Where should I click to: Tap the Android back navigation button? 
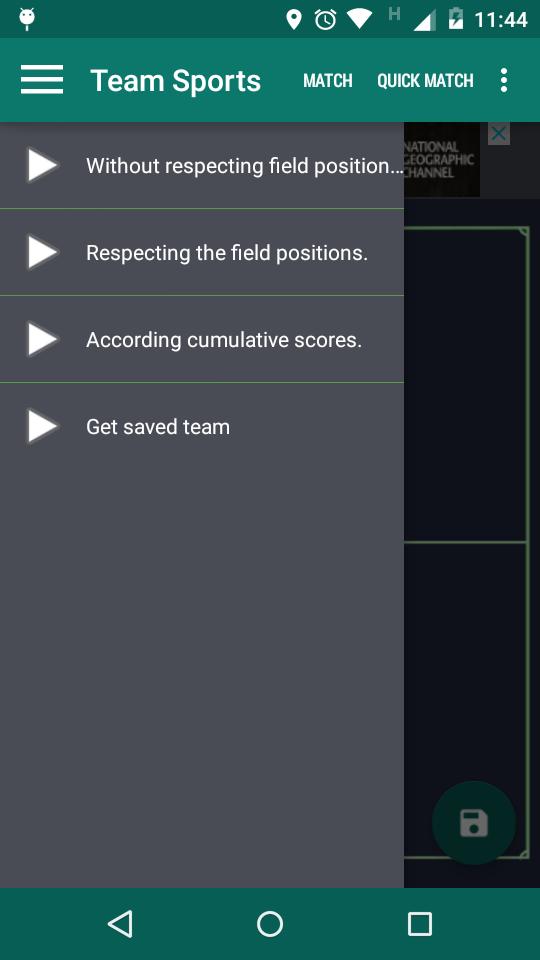click(x=120, y=923)
